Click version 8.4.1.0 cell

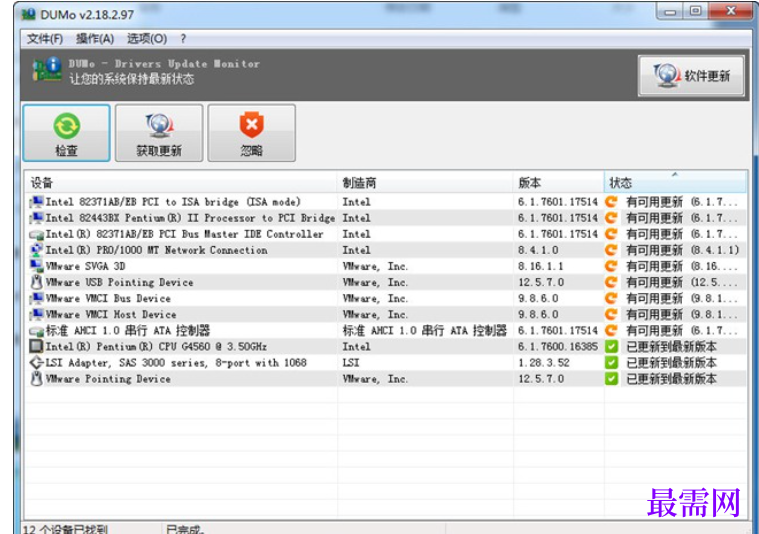coord(538,250)
